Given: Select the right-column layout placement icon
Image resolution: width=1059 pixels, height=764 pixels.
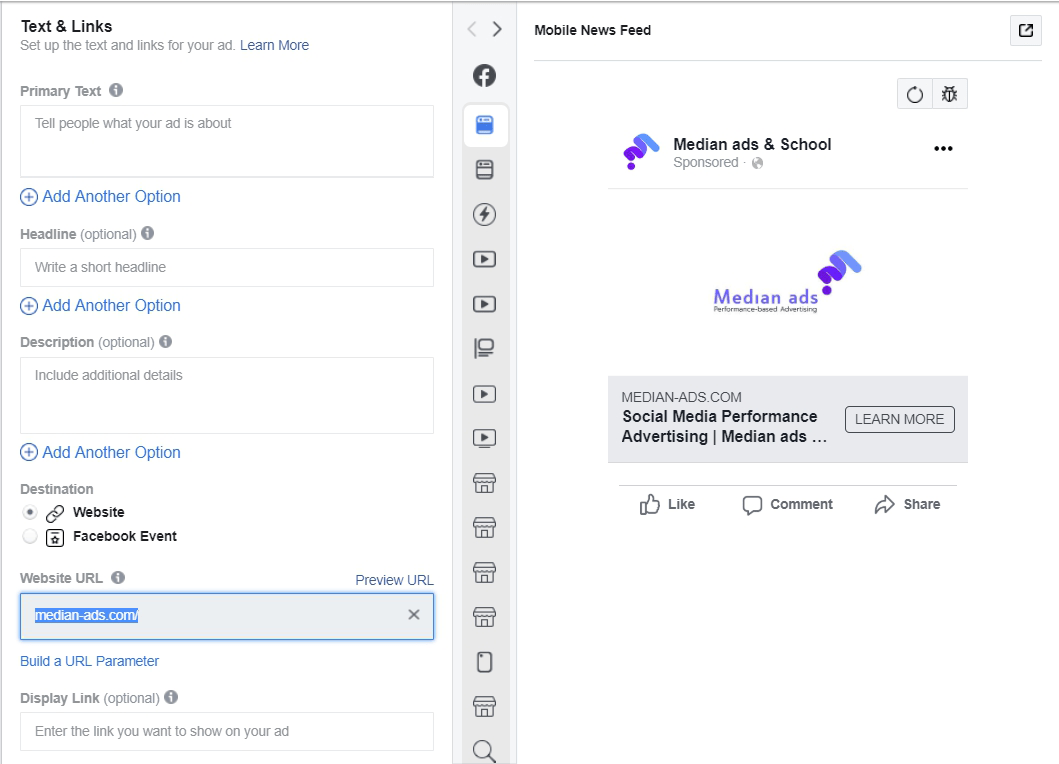Looking at the screenshot, I should [484, 349].
